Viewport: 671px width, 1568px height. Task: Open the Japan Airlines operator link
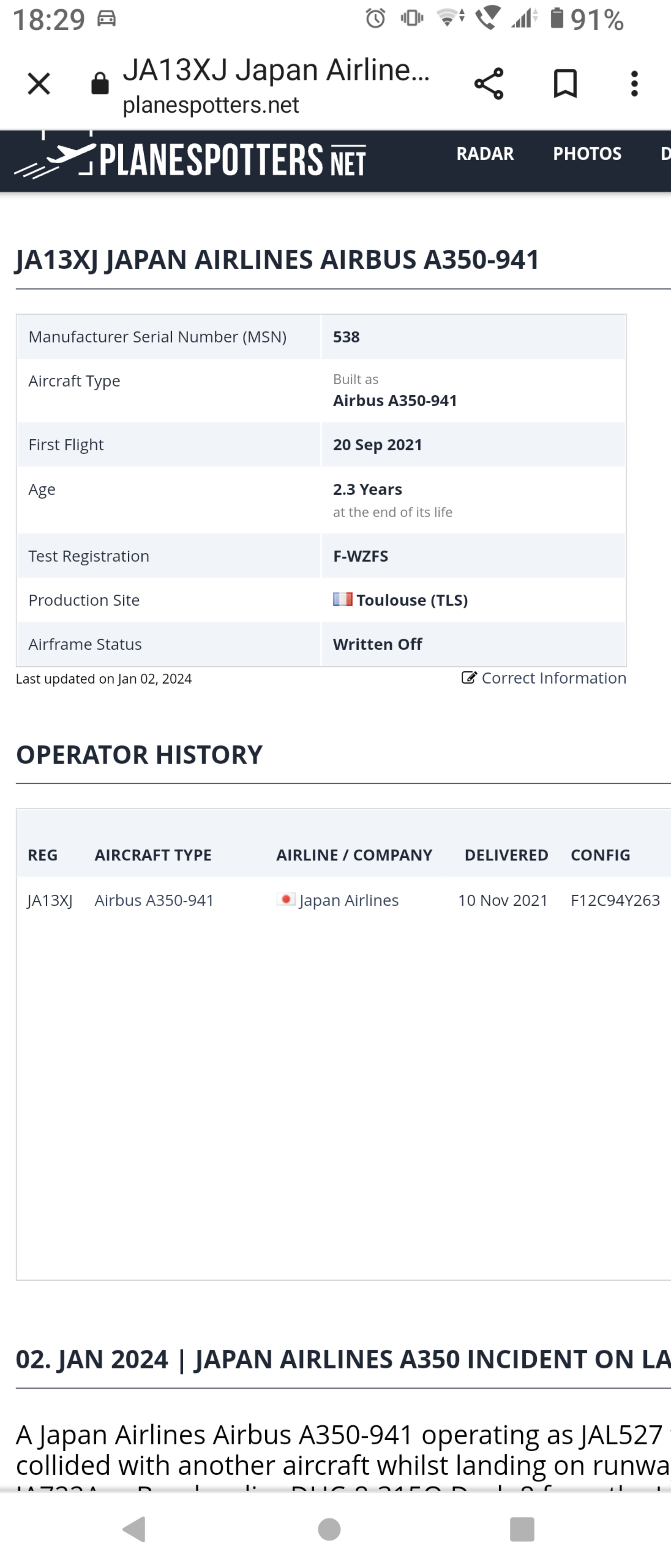[349, 900]
